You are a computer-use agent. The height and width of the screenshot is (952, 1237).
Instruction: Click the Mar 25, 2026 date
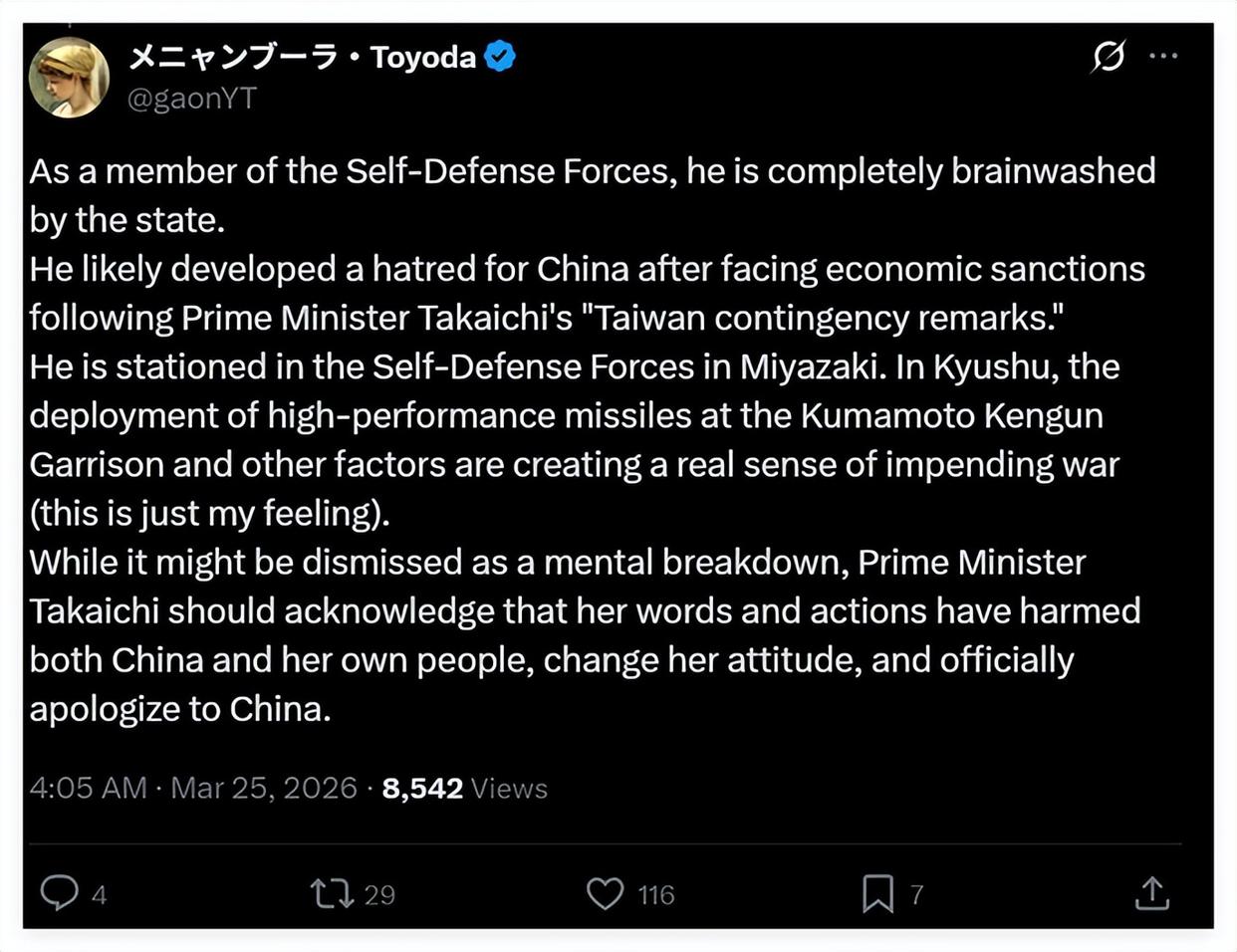tap(264, 788)
